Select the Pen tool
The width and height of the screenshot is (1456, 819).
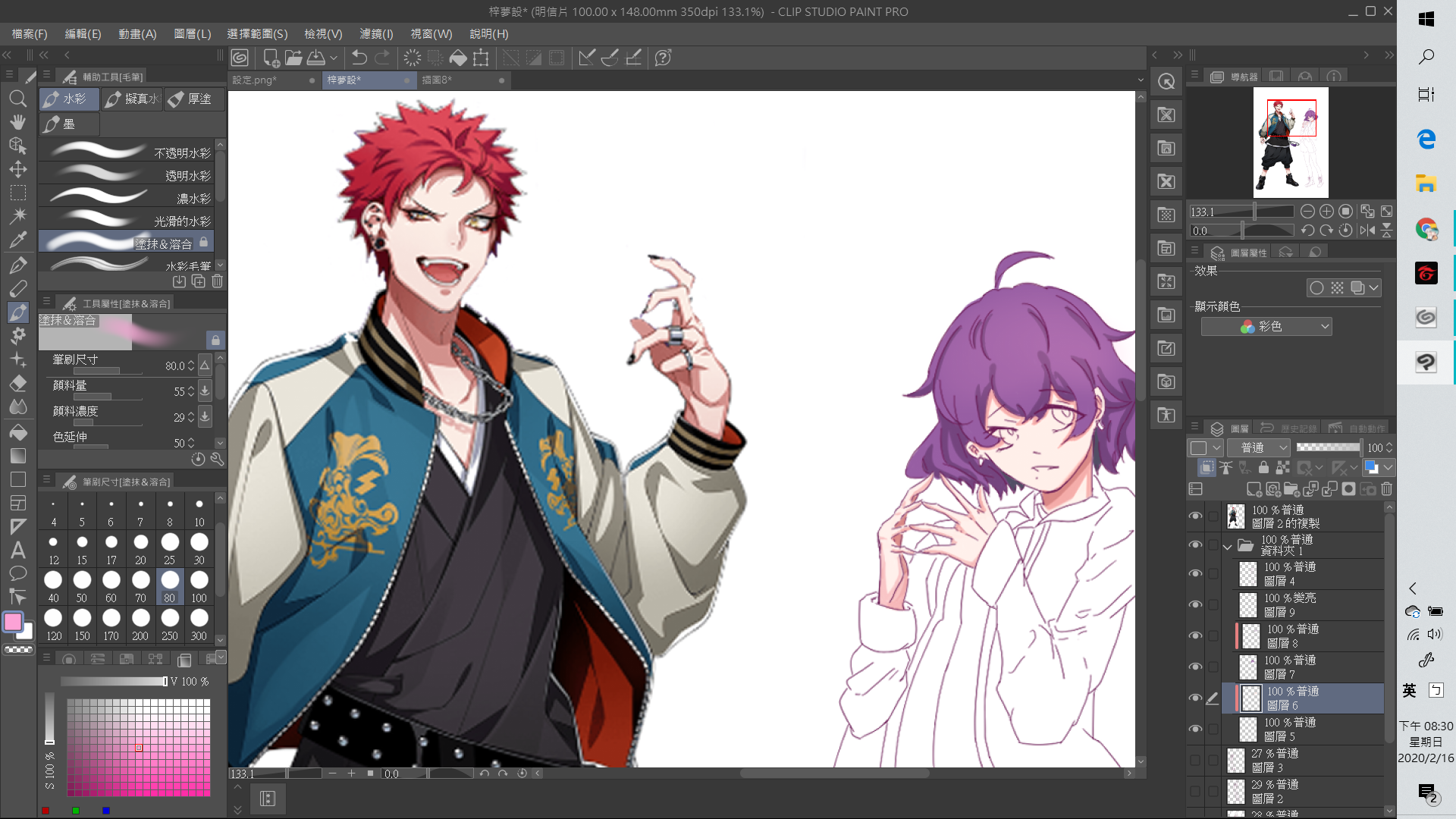coord(18,265)
